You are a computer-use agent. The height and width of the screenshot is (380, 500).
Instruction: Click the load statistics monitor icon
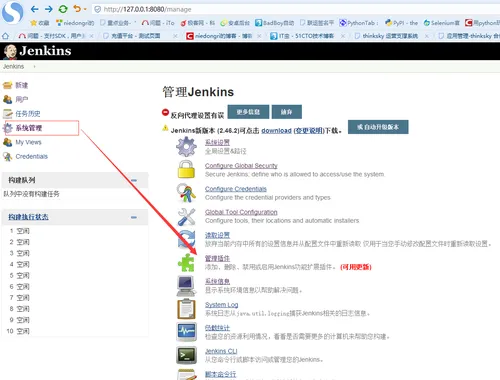click(x=186, y=332)
